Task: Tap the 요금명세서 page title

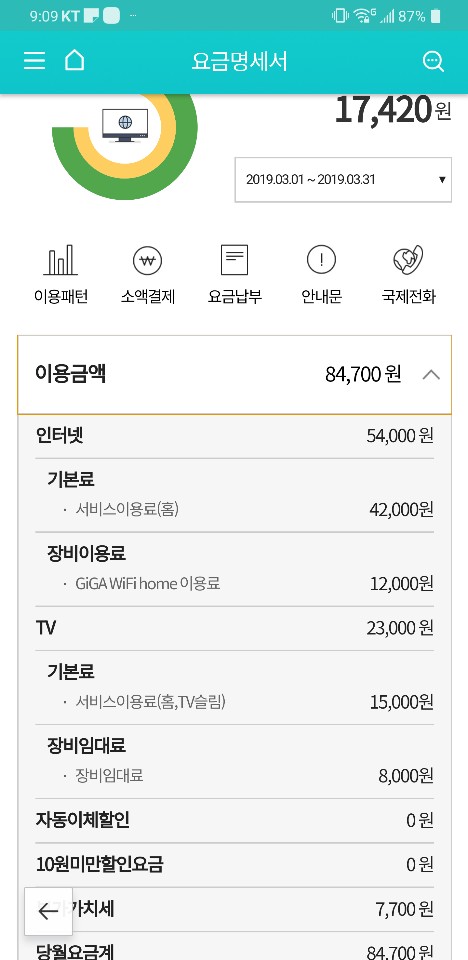Action: 240,61
